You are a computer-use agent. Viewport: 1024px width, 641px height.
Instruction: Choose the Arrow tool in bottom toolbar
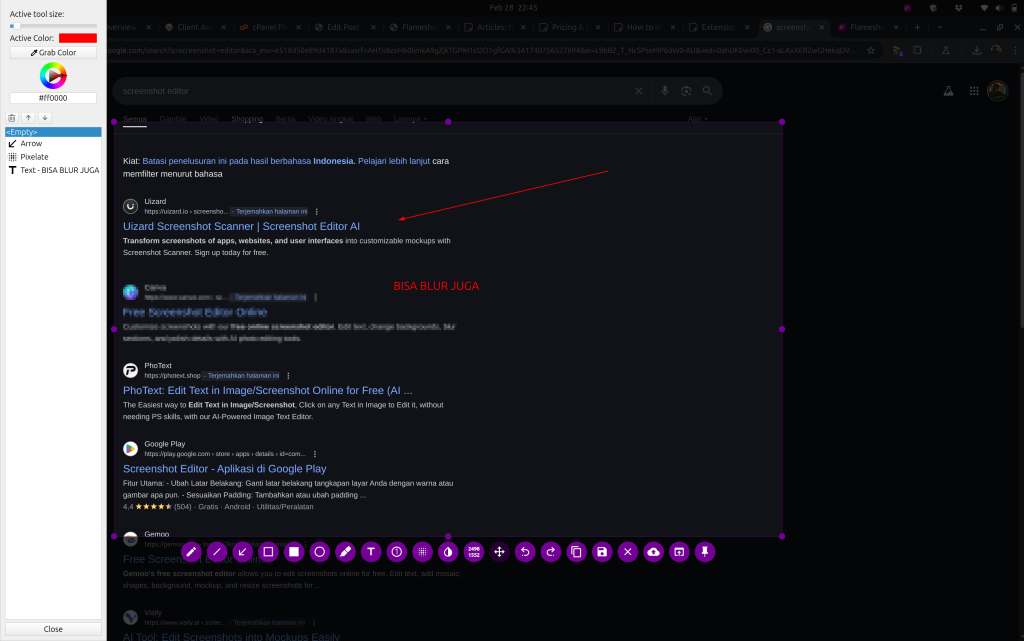point(242,551)
